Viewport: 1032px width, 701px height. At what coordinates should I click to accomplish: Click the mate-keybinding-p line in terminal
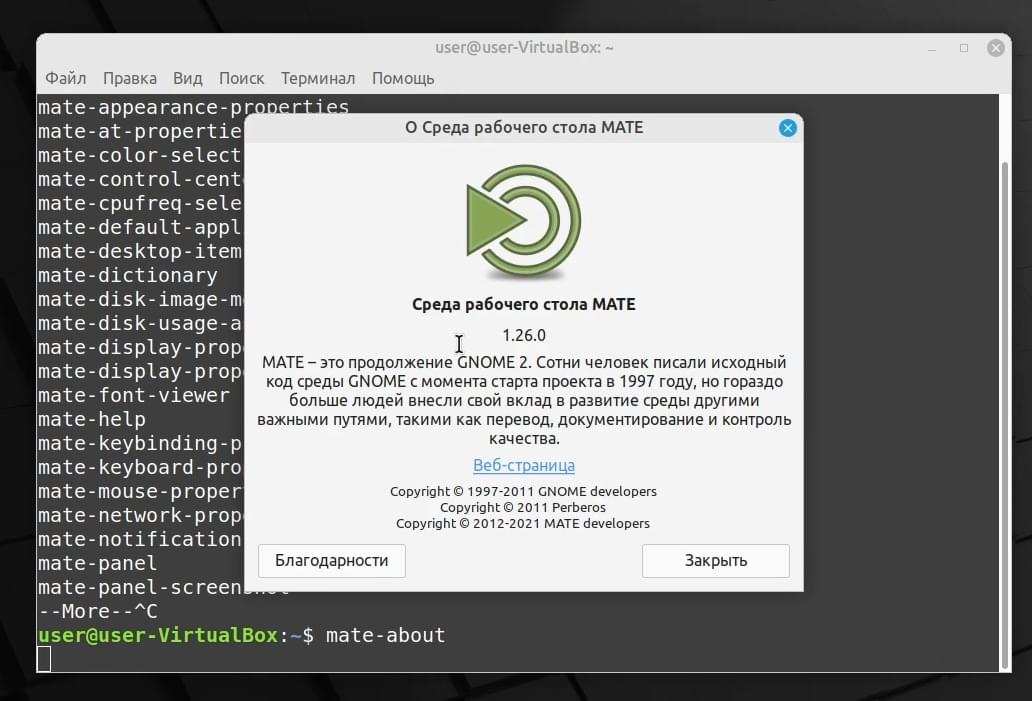tap(140, 444)
